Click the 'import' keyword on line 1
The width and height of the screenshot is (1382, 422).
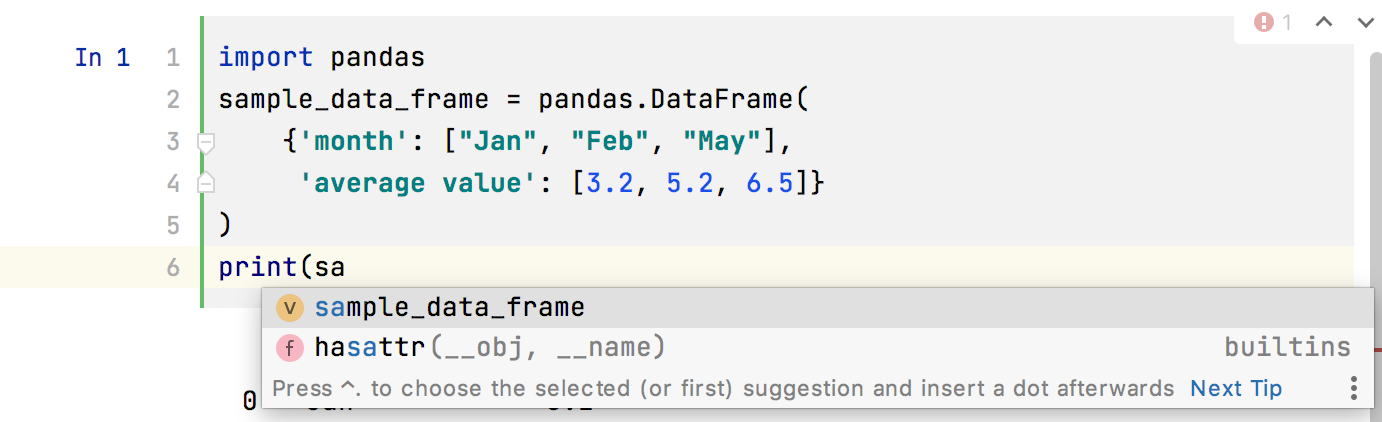(x=266, y=58)
